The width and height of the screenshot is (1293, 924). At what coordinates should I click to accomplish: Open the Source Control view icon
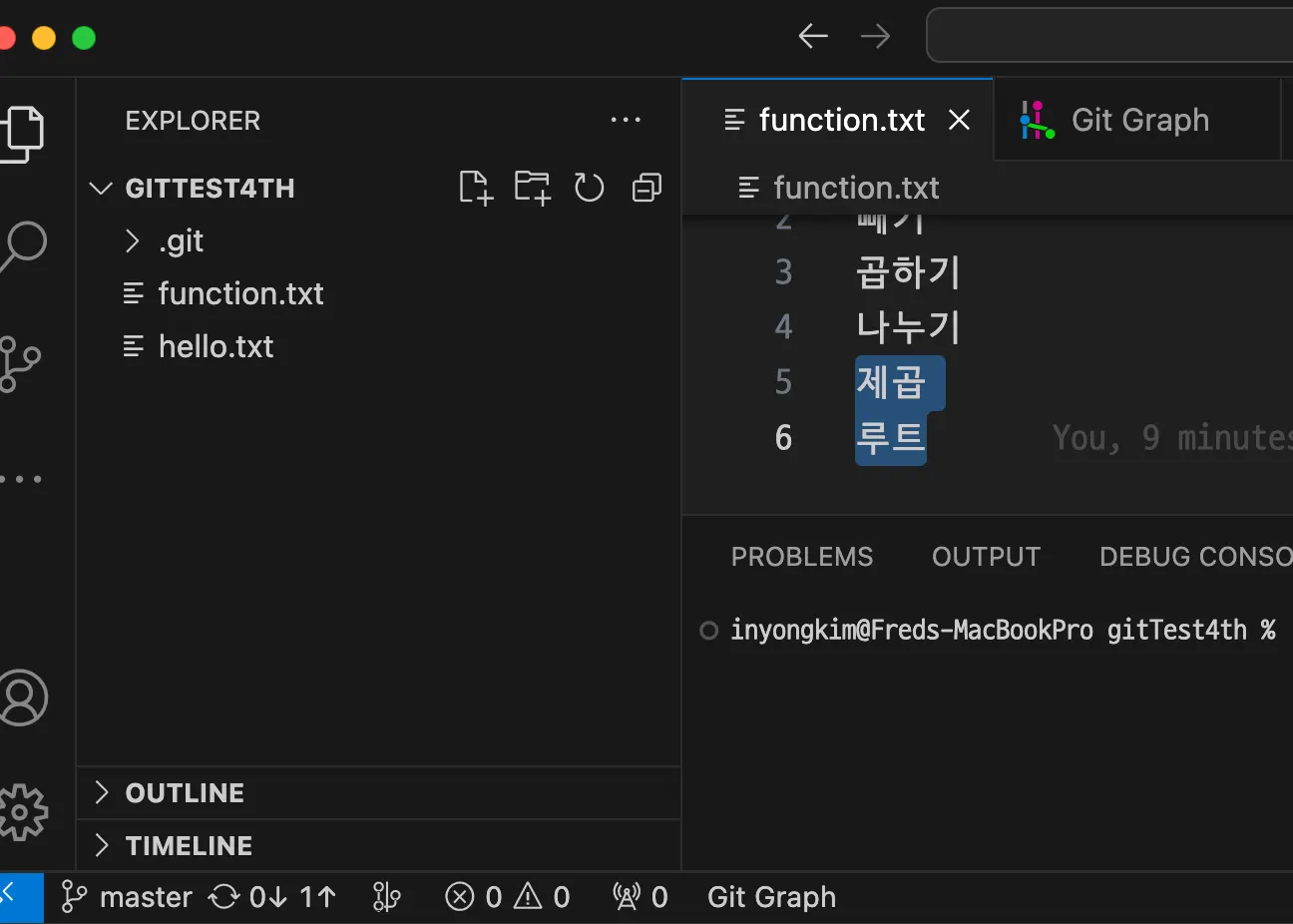coord(20,364)
